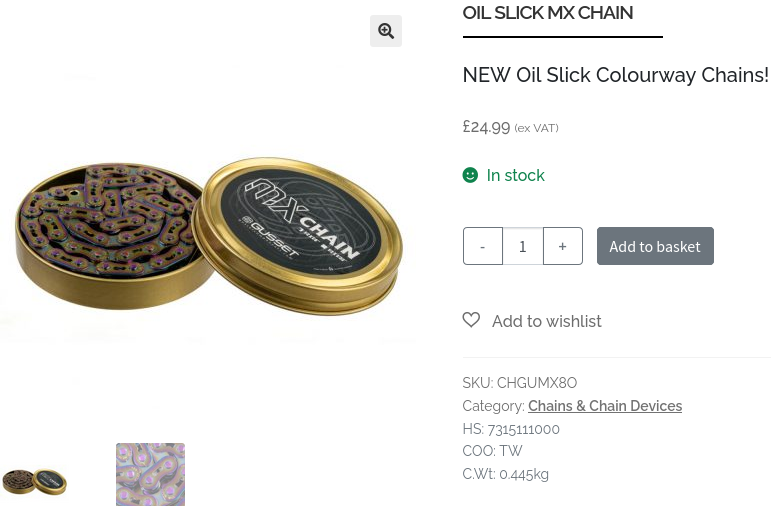Click the green smiley stock icon
The image size is (771, 506).
(x=470, y=175)
